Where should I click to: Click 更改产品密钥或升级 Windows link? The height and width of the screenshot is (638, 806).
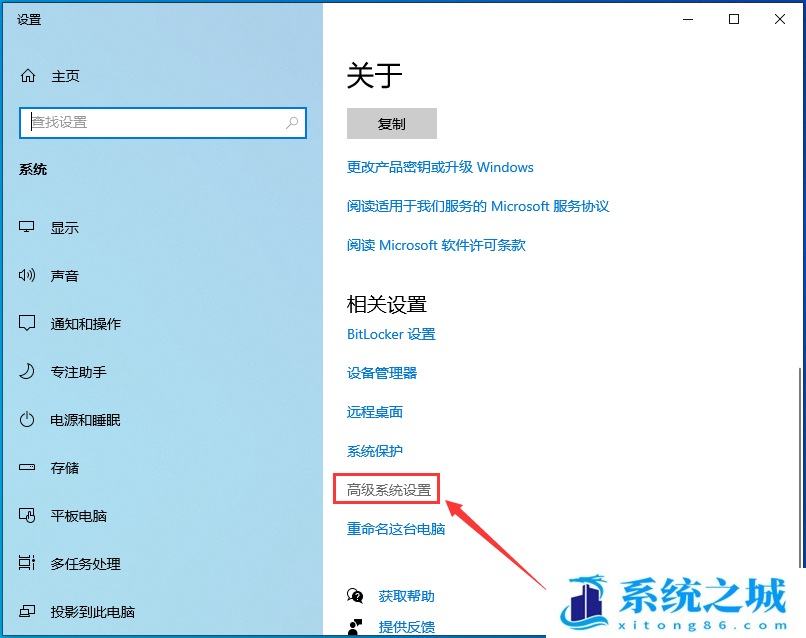438,167
